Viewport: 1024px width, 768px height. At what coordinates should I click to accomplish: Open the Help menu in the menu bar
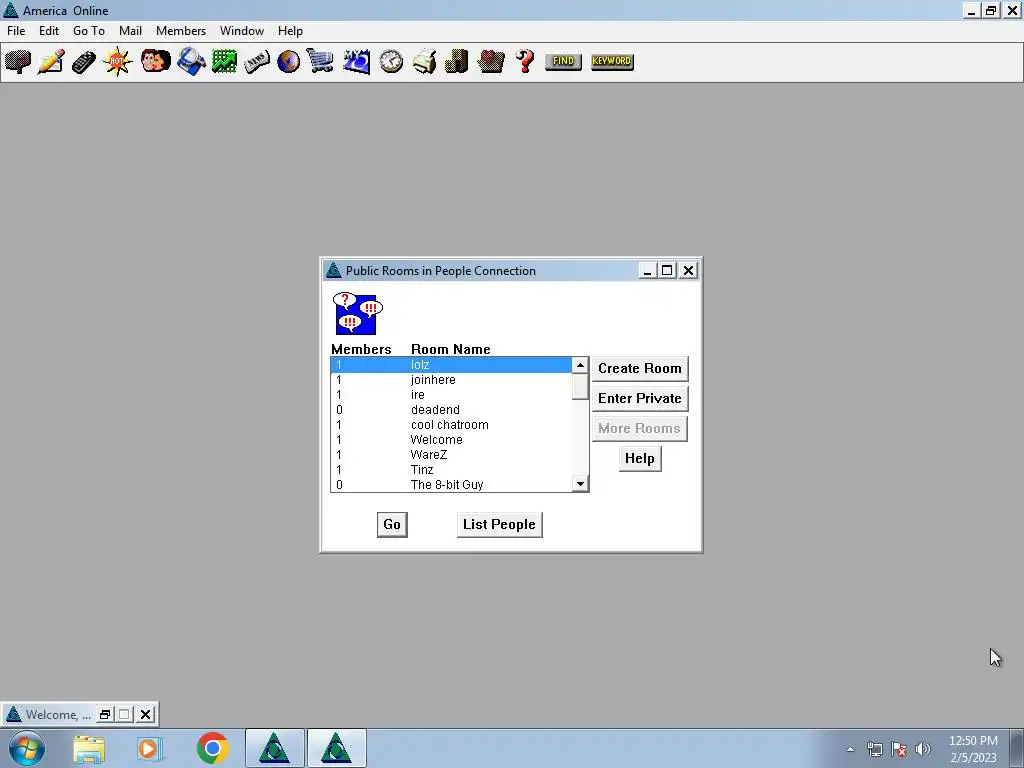(290, 31)
